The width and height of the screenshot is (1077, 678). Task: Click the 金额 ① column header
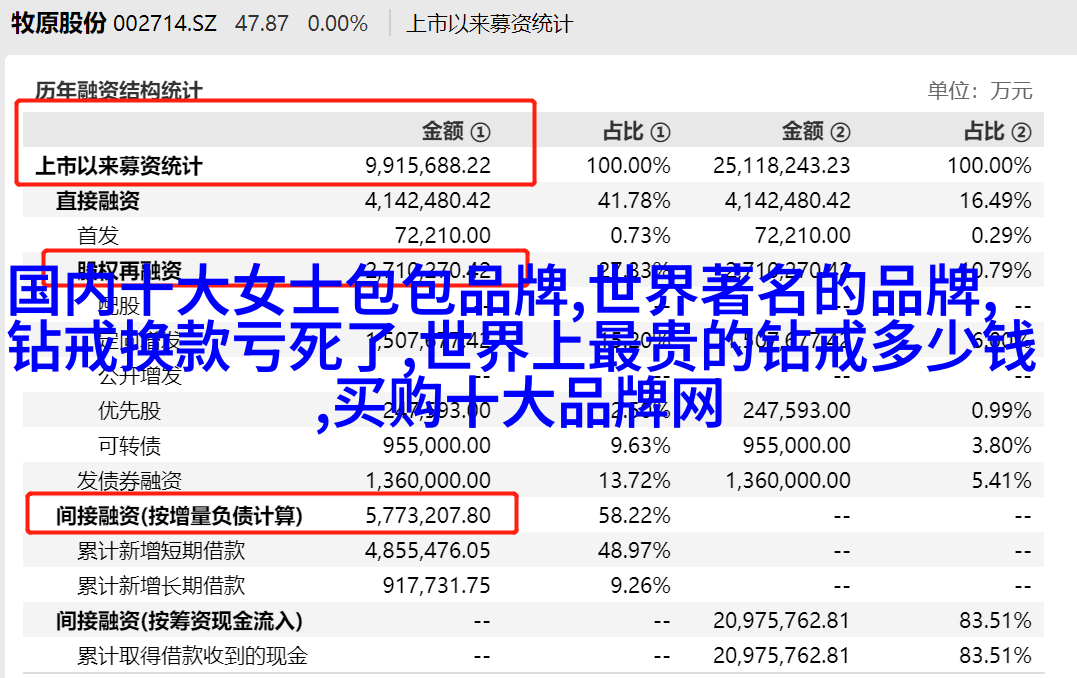(456, 131)
